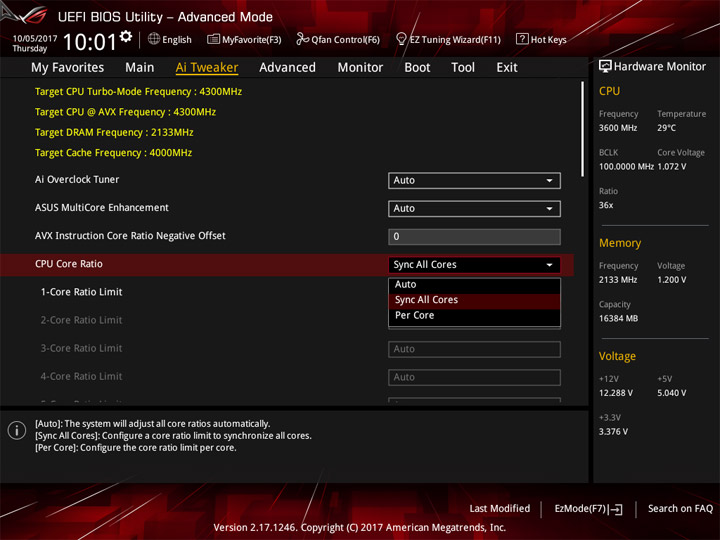Click CPU frequency 3600 MHz value
The image size is (720, 540).
[x=618, y=128]
